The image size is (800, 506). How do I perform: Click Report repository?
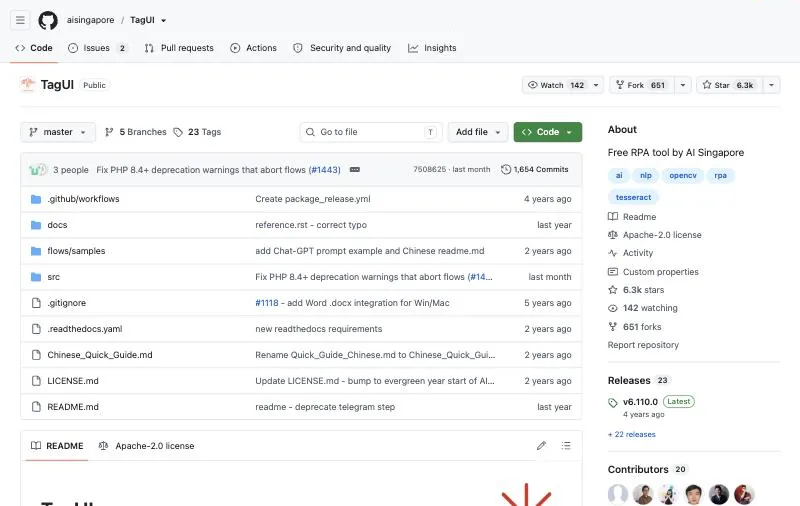(643, 345)
